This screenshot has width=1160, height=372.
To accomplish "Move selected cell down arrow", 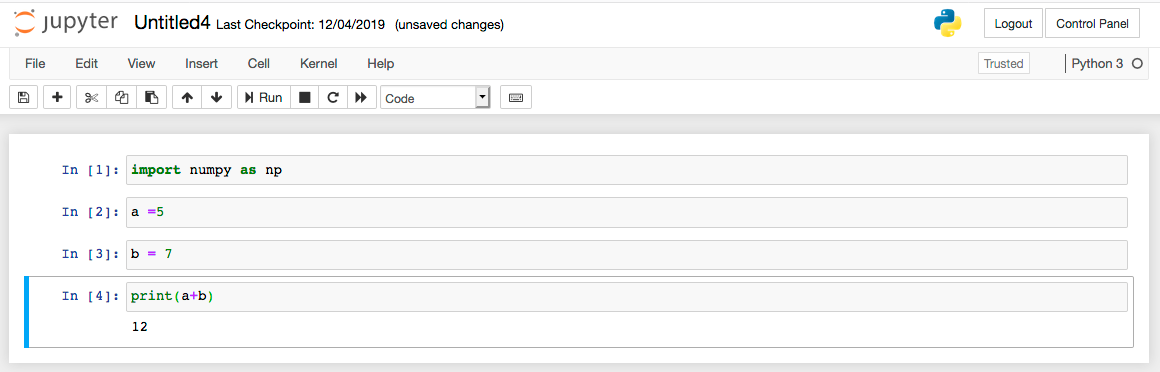I will click(217, 98).
